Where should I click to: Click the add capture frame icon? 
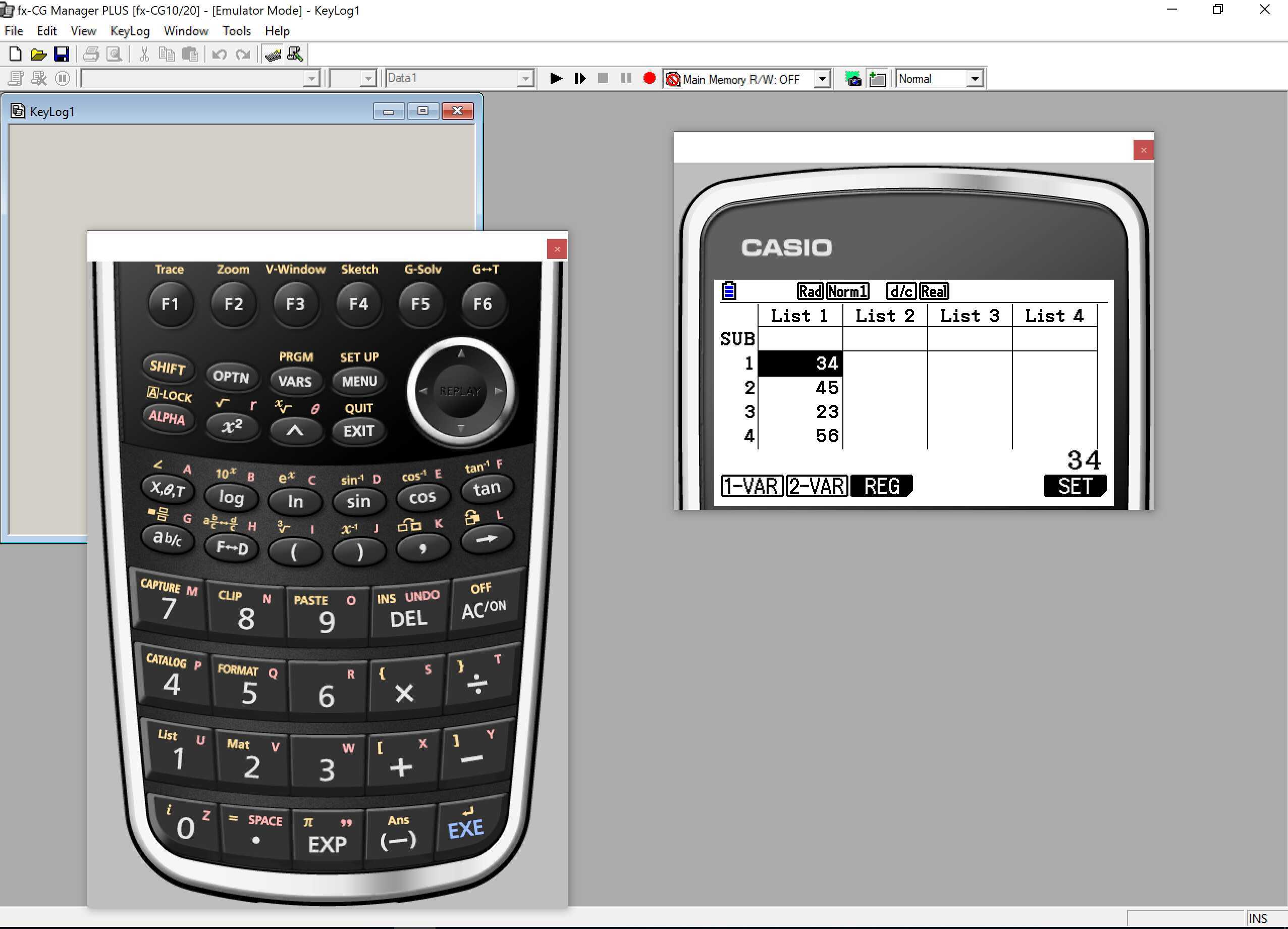pos(877,78)
